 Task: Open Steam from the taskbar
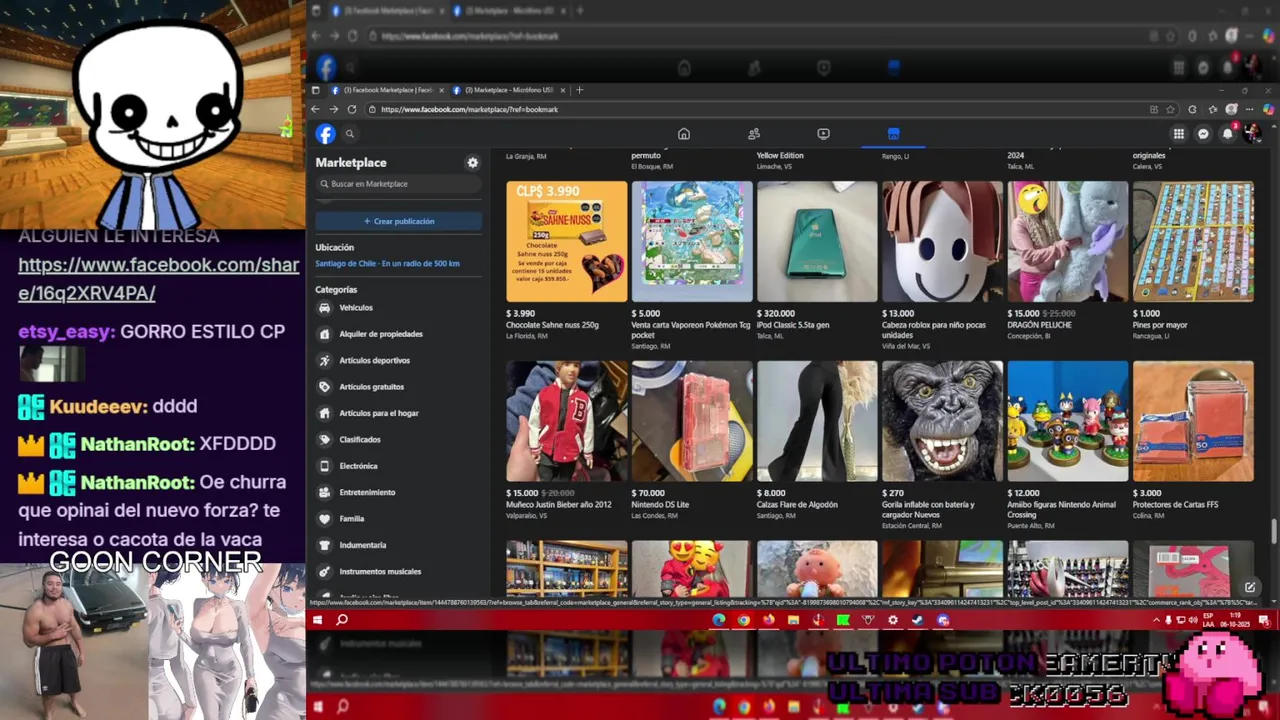click(918, 620)
